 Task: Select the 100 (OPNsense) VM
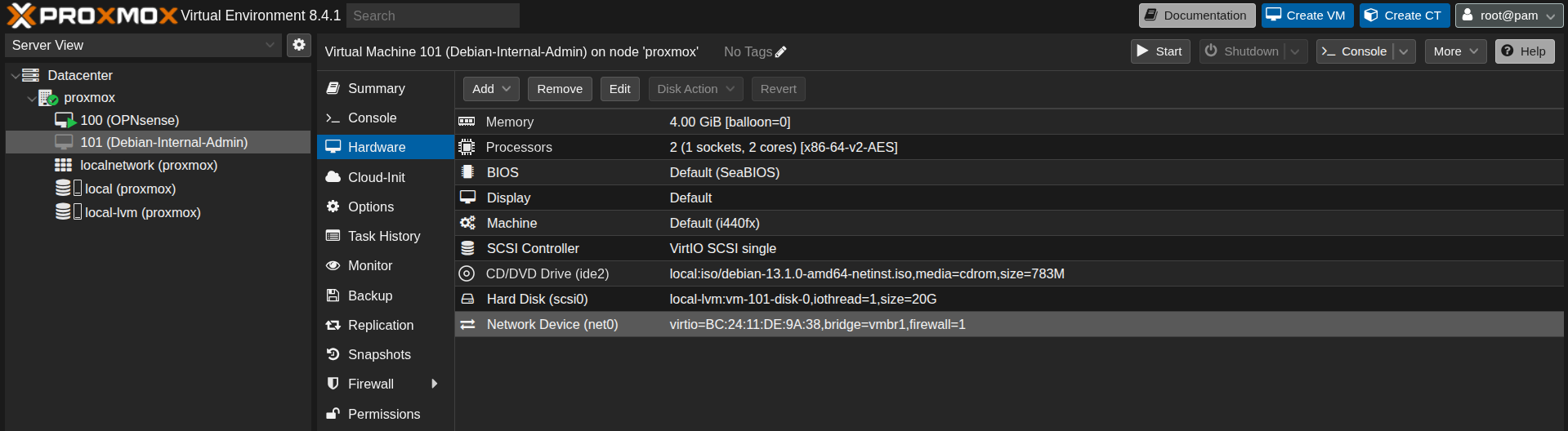point(129,120)
